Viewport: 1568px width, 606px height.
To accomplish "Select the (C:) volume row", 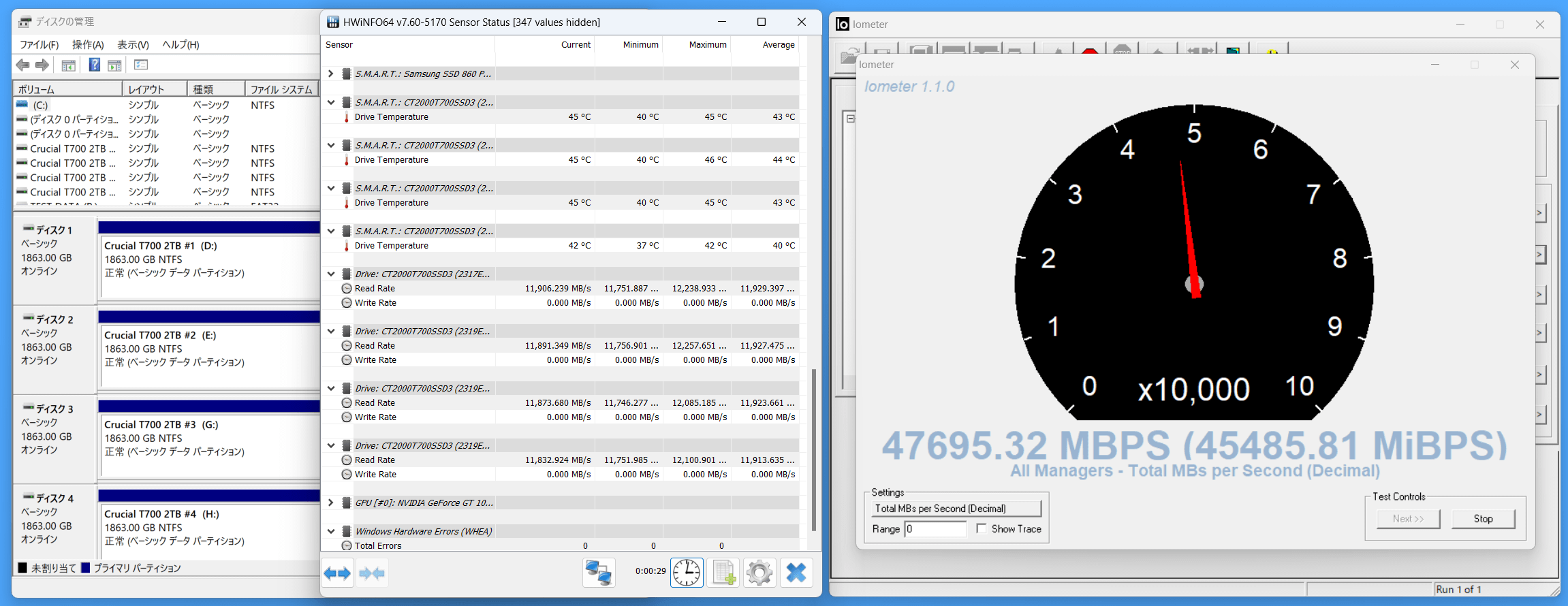I will [166, 105].
